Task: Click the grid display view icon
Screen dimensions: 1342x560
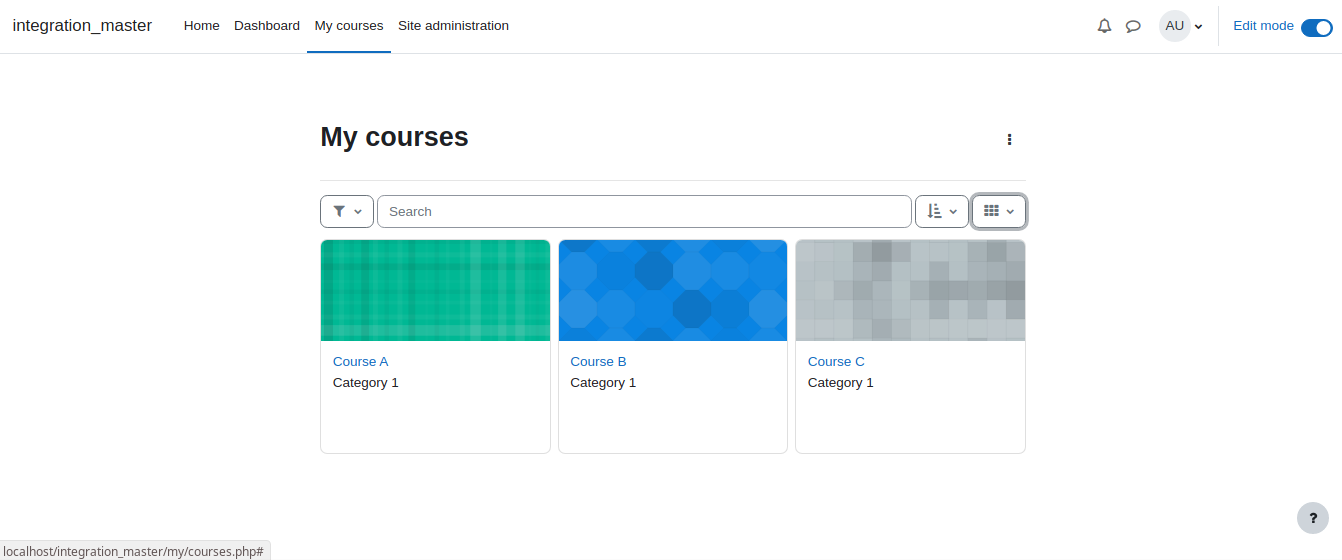Action: pos(991,211)
